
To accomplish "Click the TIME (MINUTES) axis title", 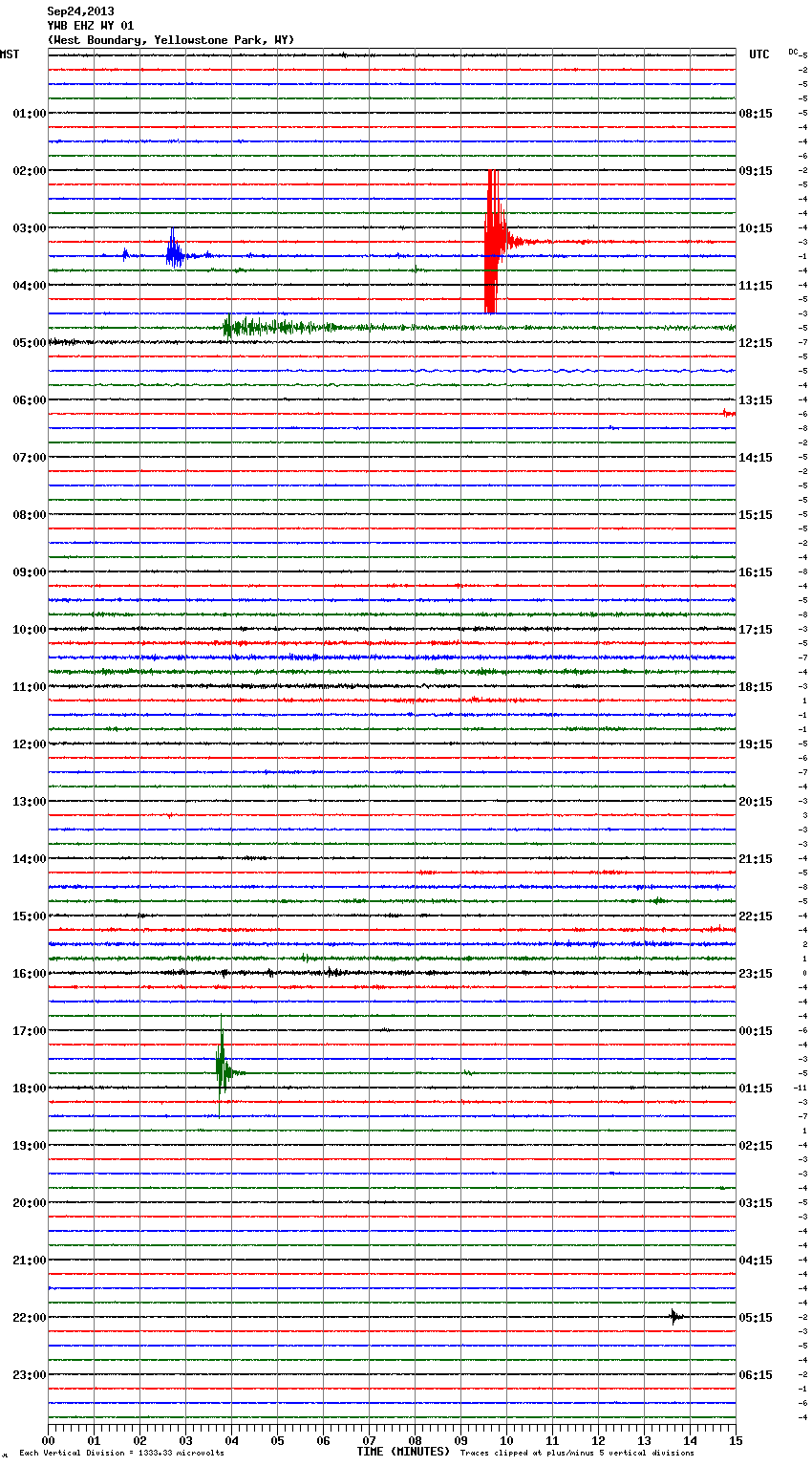I will click(403, 1452).
